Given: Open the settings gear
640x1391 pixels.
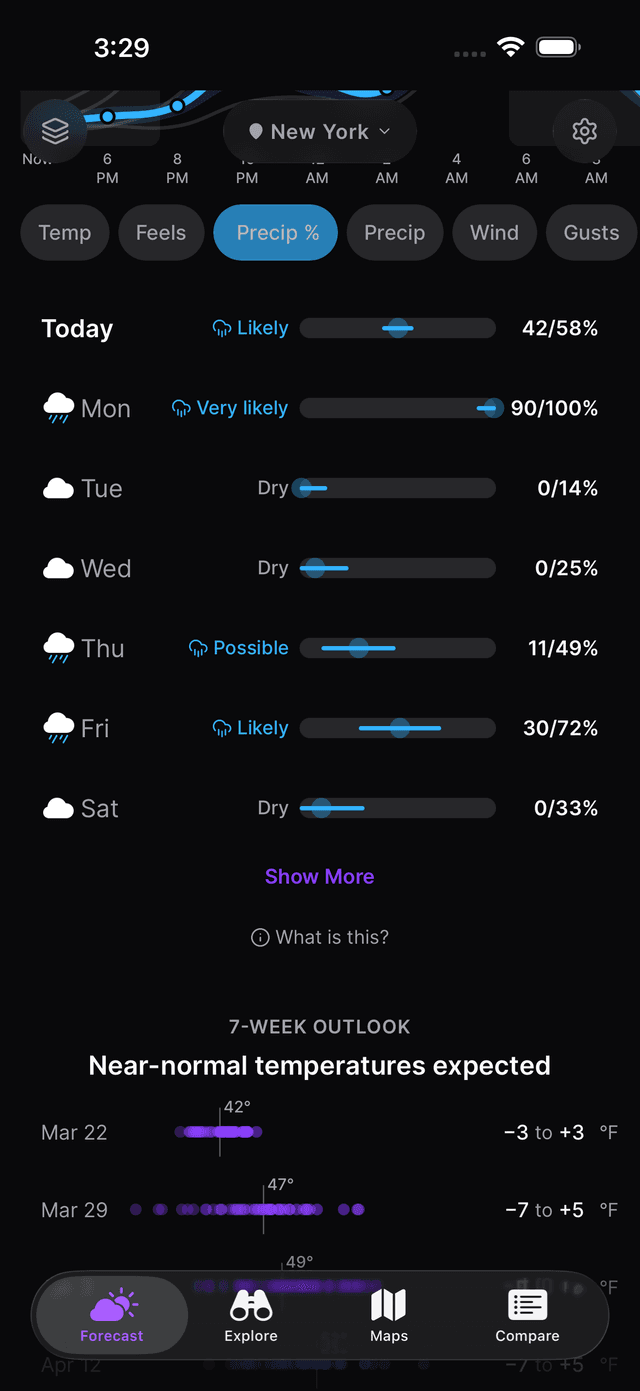Looking at the screenshot, I should (x=584, y=131).
